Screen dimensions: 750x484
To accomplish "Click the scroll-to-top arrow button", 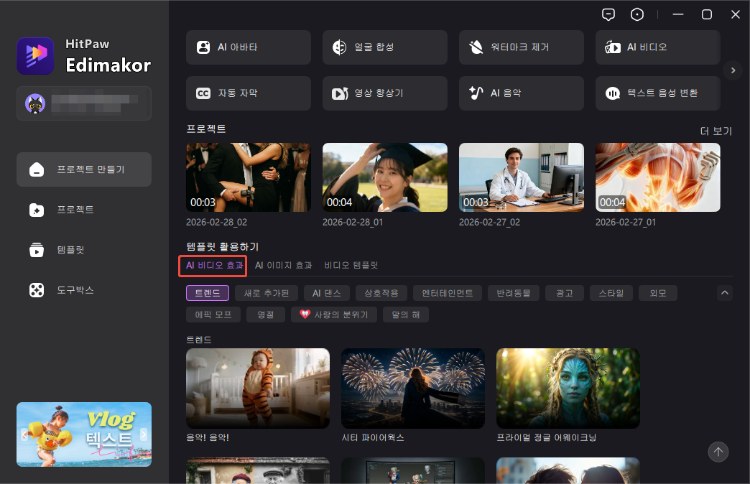I will pos(718,451).
